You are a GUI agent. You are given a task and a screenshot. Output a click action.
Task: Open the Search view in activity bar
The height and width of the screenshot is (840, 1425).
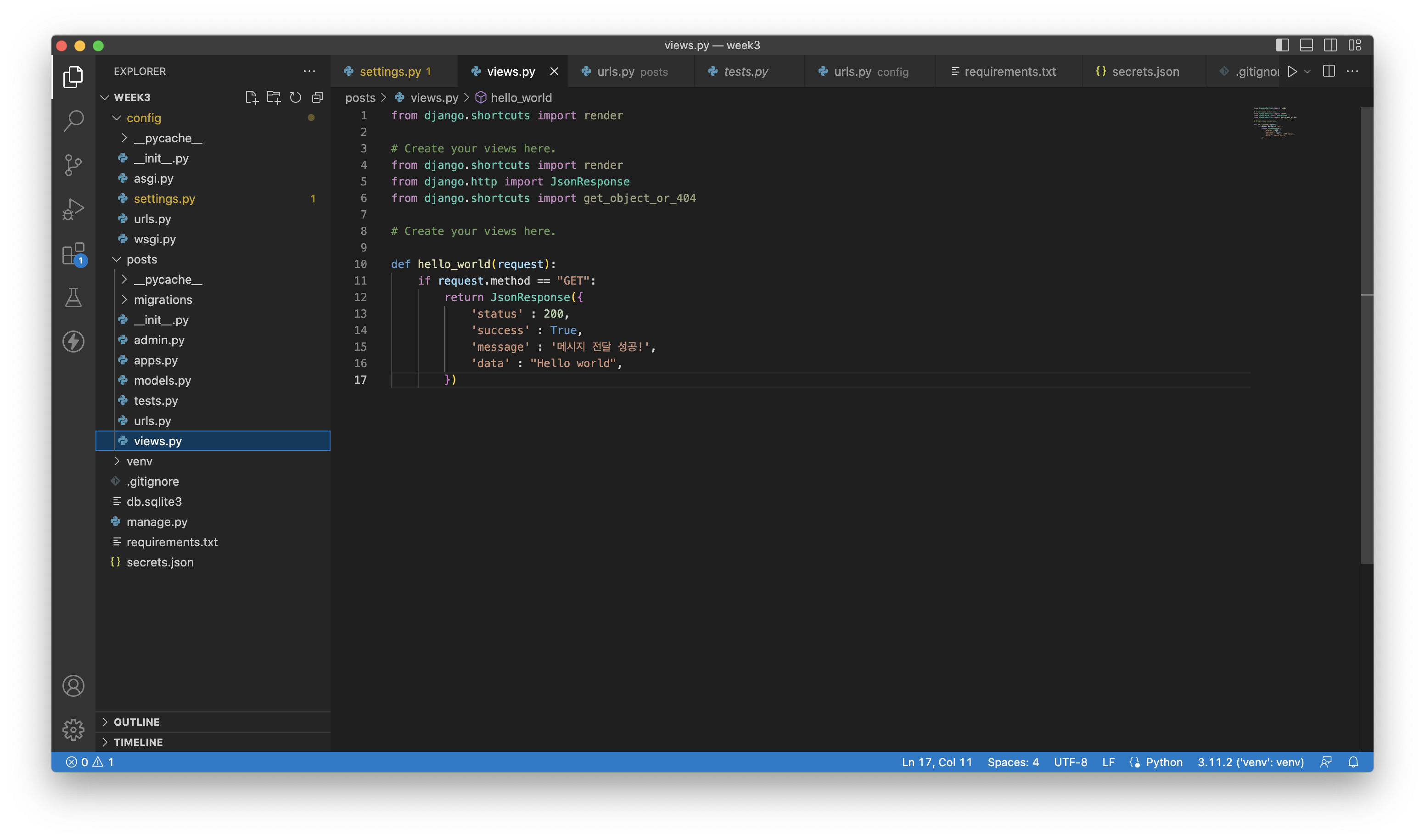tap(73, 121)
